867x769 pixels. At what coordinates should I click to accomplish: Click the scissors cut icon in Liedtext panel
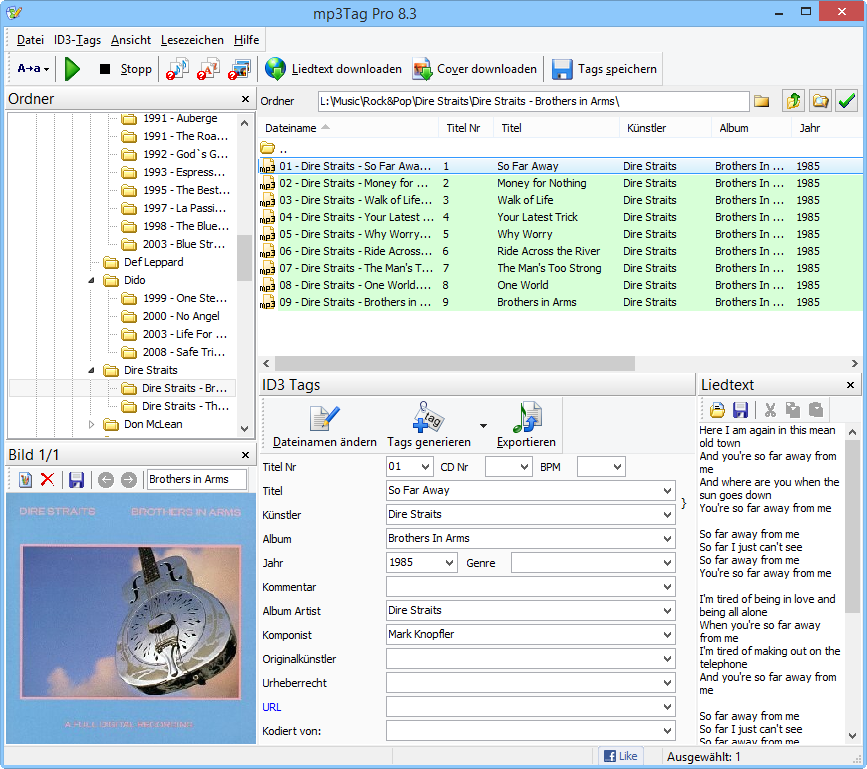[770, 410]
